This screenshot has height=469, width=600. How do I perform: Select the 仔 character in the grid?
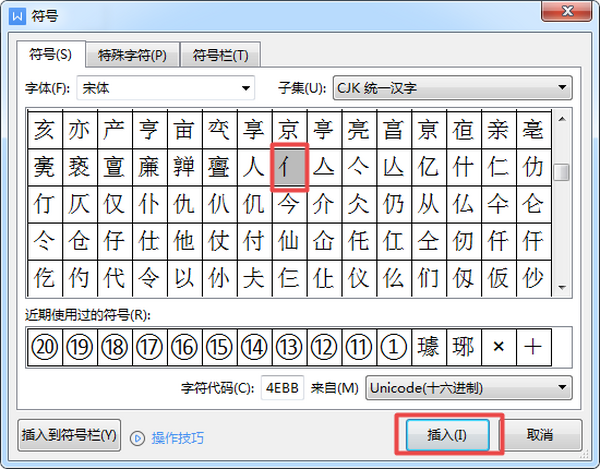click(114, 241)
